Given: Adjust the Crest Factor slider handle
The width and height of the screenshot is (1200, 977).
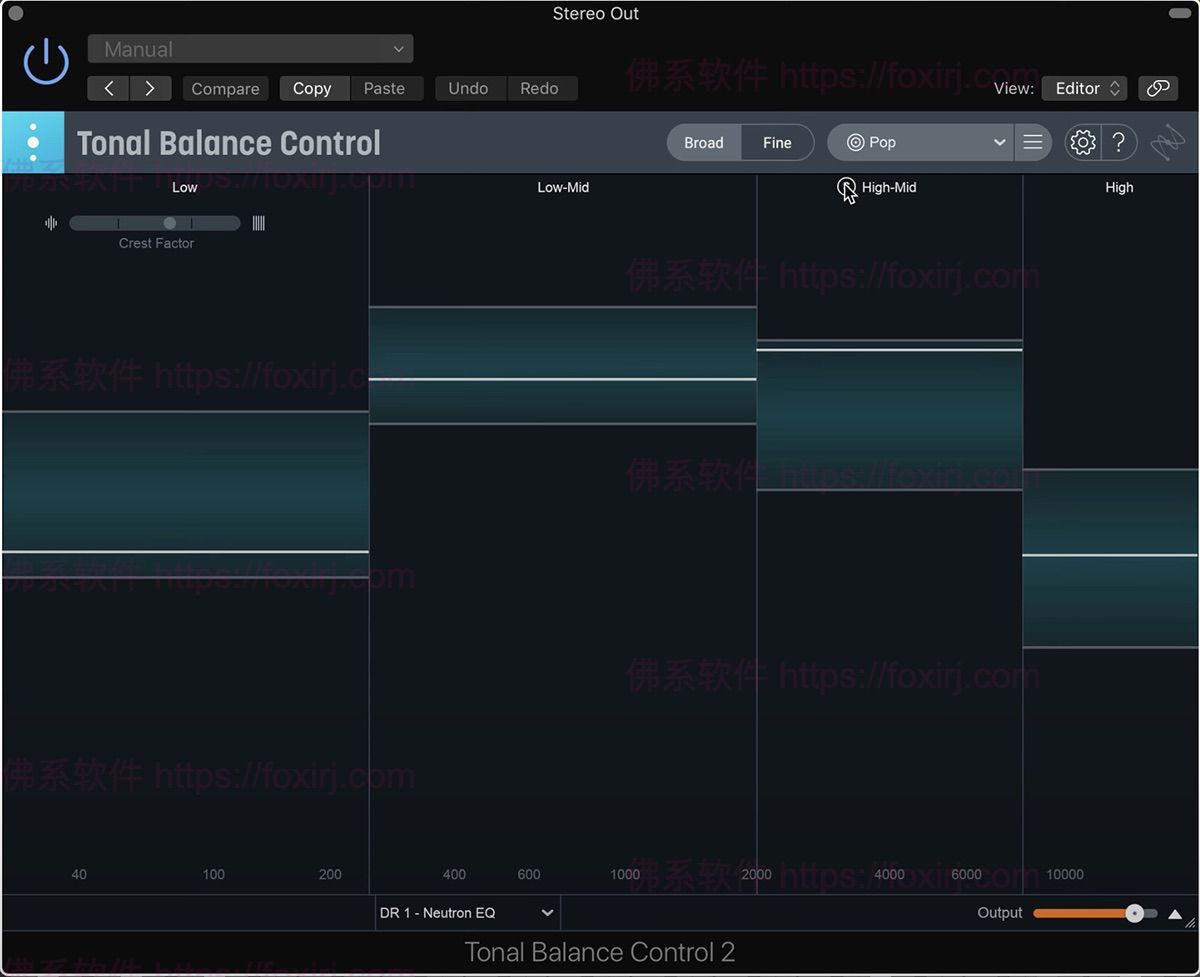Looking at the screenshot, I should pyautogui.click(x=169, y=223).
